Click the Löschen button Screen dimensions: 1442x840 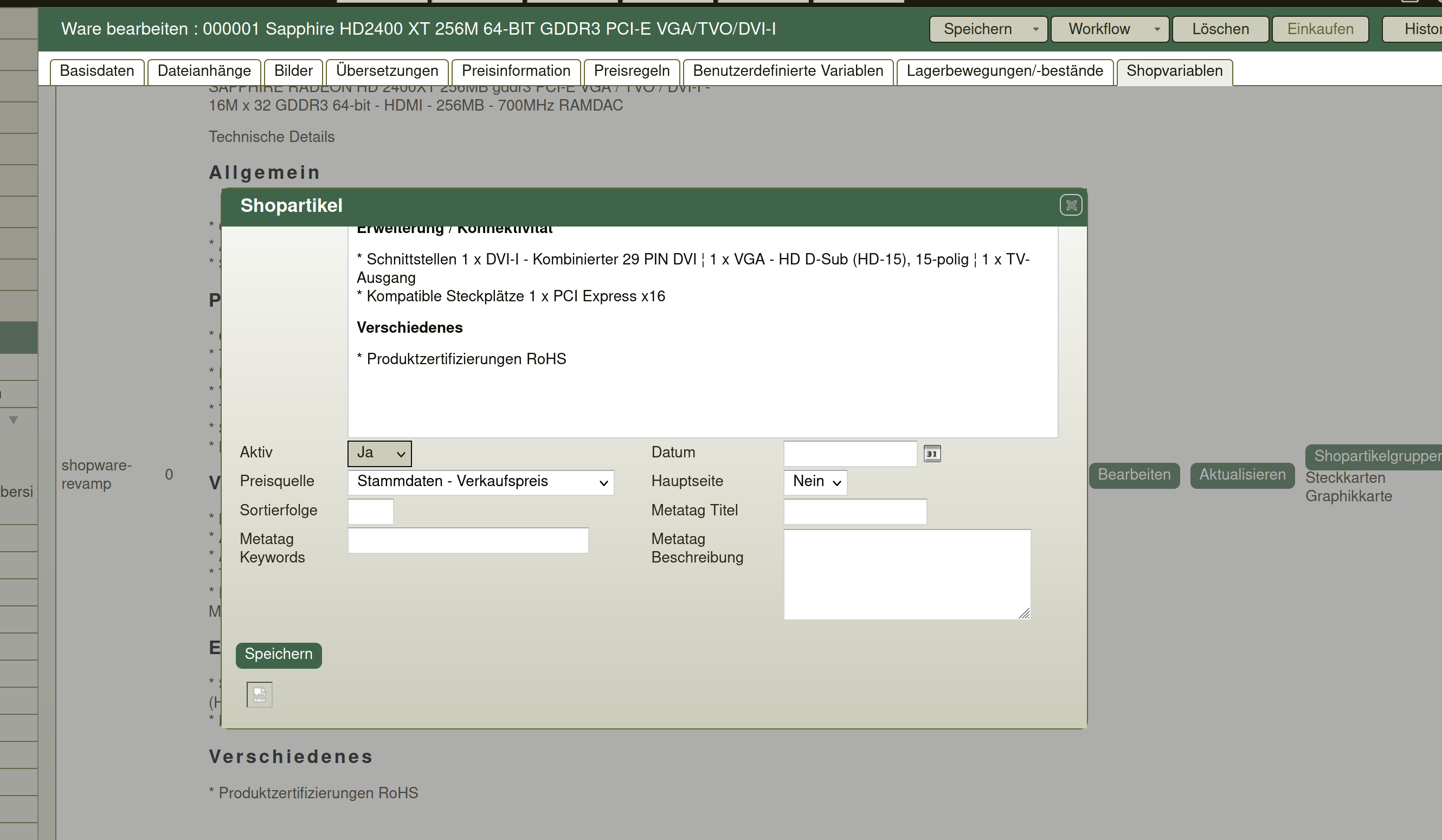1221,29
